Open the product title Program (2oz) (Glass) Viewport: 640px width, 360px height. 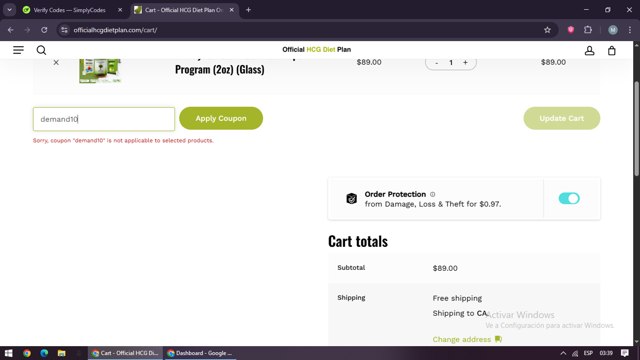click(x=220, y=69)
